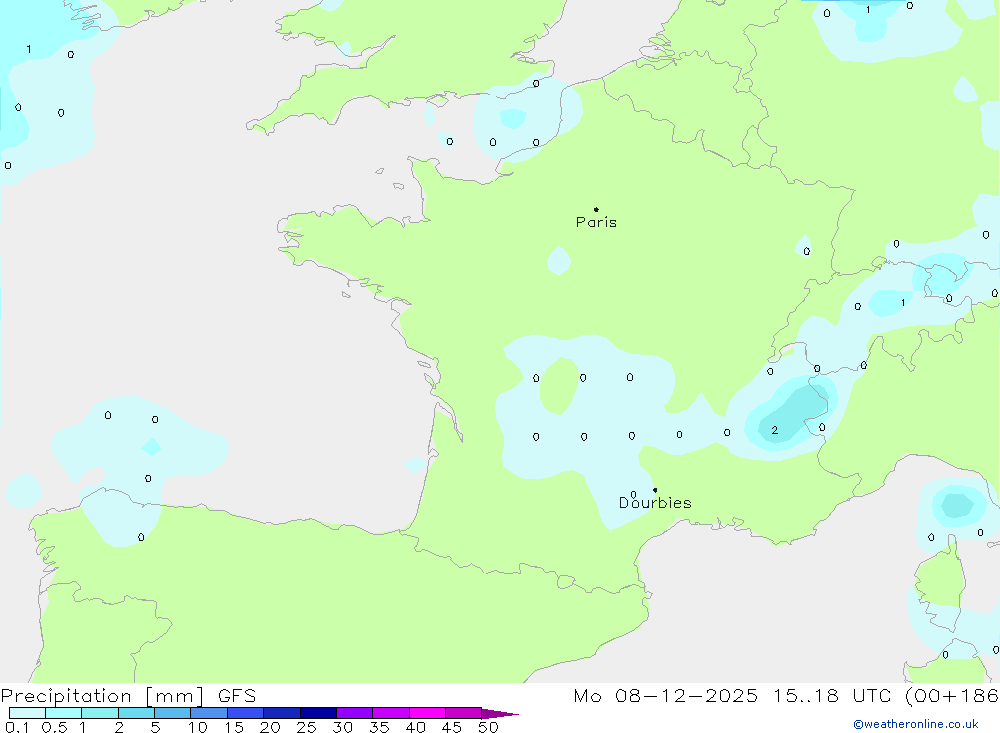
Task: Pick the 40–45 mm magenta legend swatch
Action: (427, 713)
